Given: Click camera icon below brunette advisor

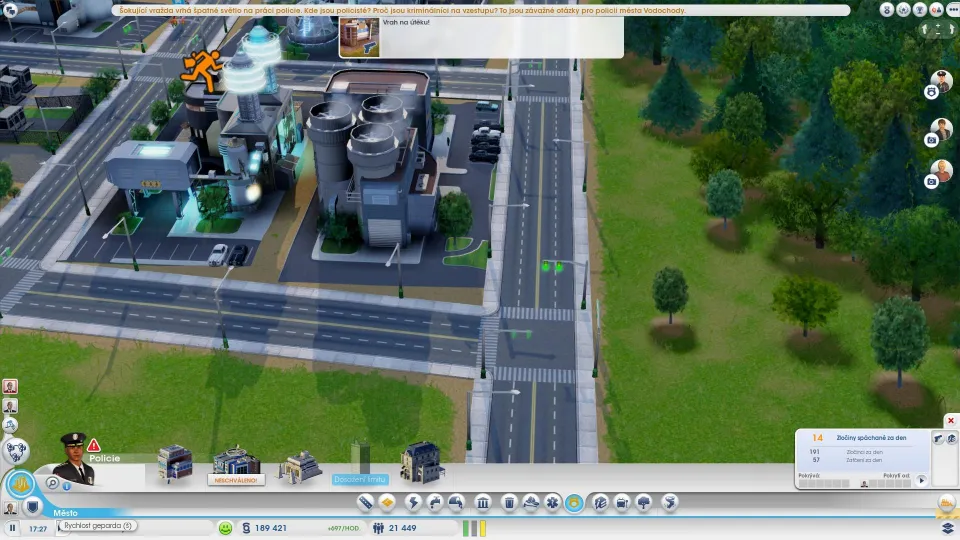Looking at the screenshot, I should coord(931,140).
